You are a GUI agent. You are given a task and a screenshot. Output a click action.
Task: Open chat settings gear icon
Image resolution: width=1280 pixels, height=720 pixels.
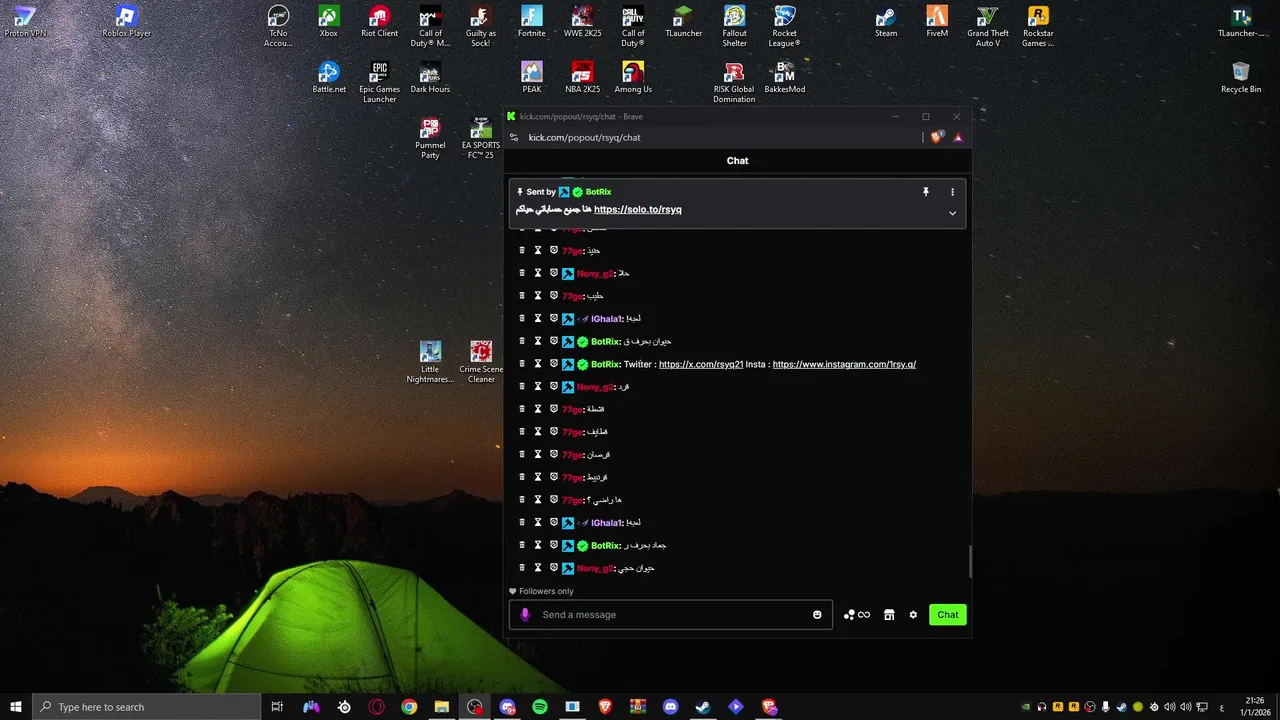tap(913, 615)
